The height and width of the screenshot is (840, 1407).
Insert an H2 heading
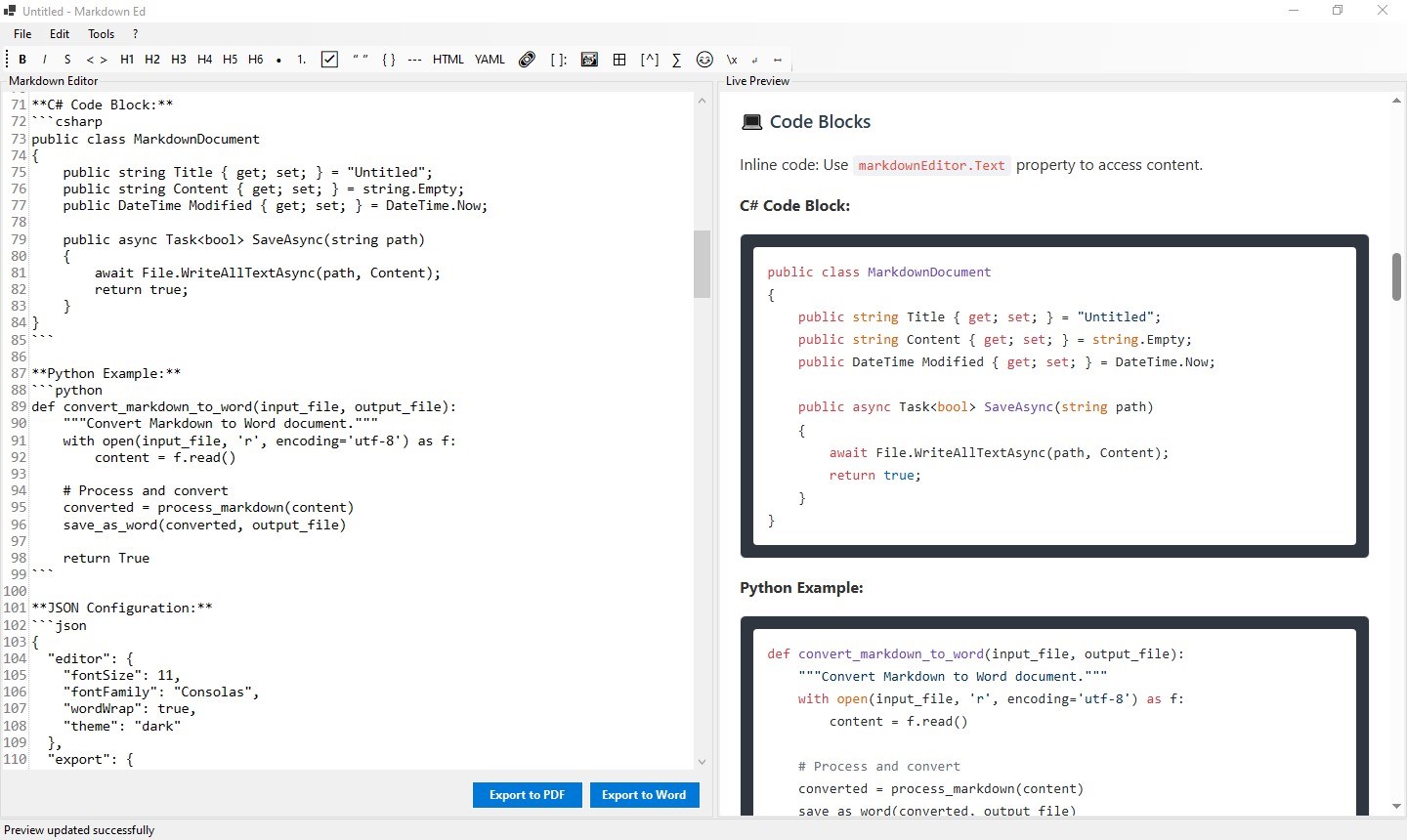[152, 60]
